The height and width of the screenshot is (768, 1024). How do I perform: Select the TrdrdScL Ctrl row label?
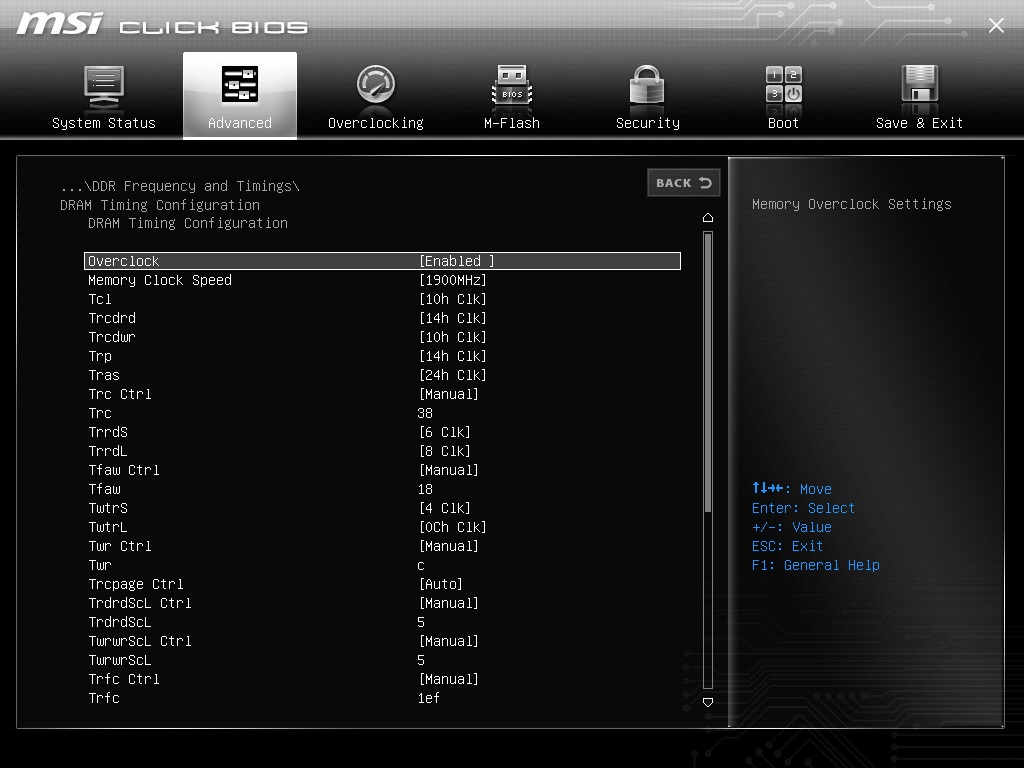[x=140, y=603]
